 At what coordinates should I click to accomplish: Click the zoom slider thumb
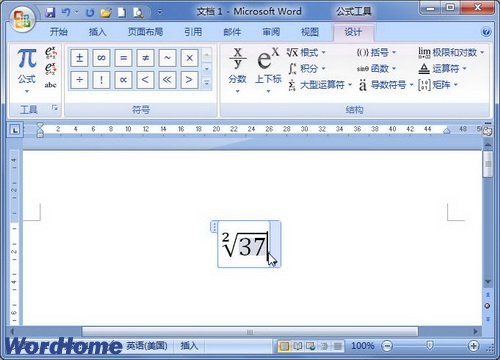coord(430,346)
